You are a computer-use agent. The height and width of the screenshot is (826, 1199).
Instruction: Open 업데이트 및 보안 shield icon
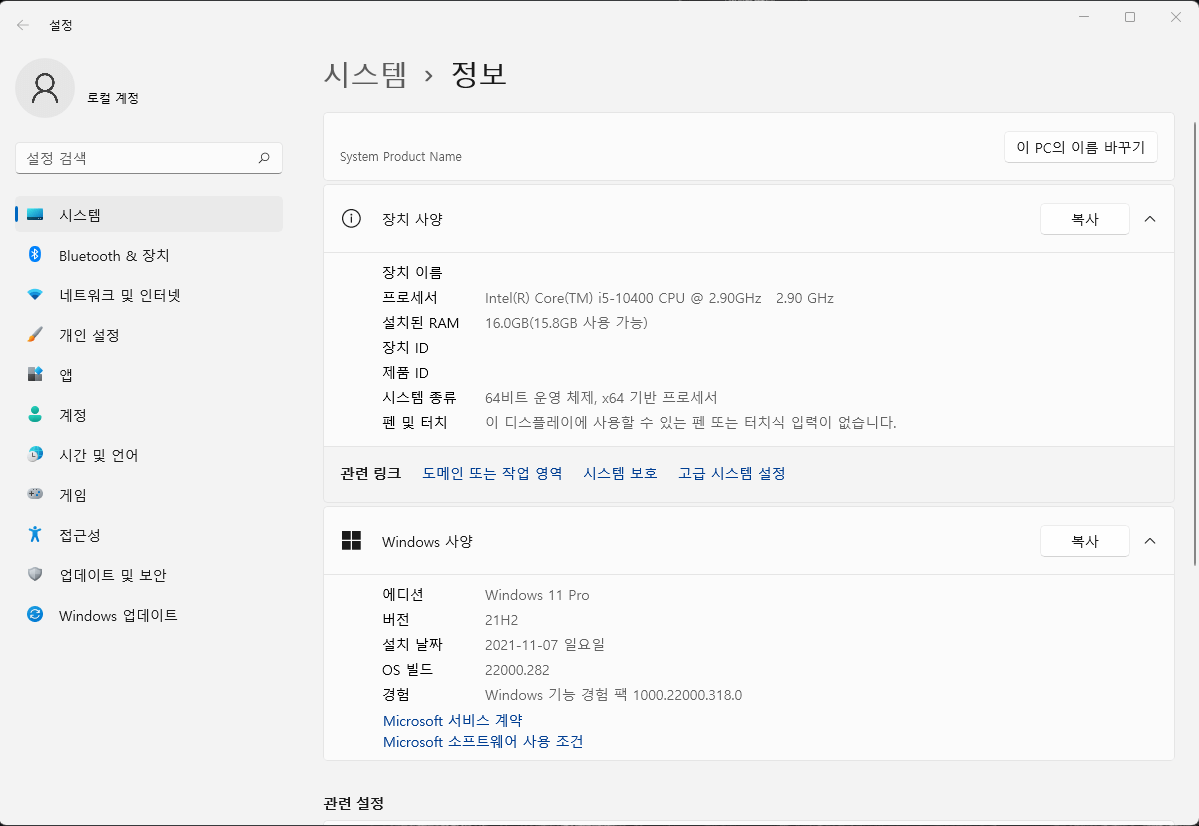coord(35,574)
